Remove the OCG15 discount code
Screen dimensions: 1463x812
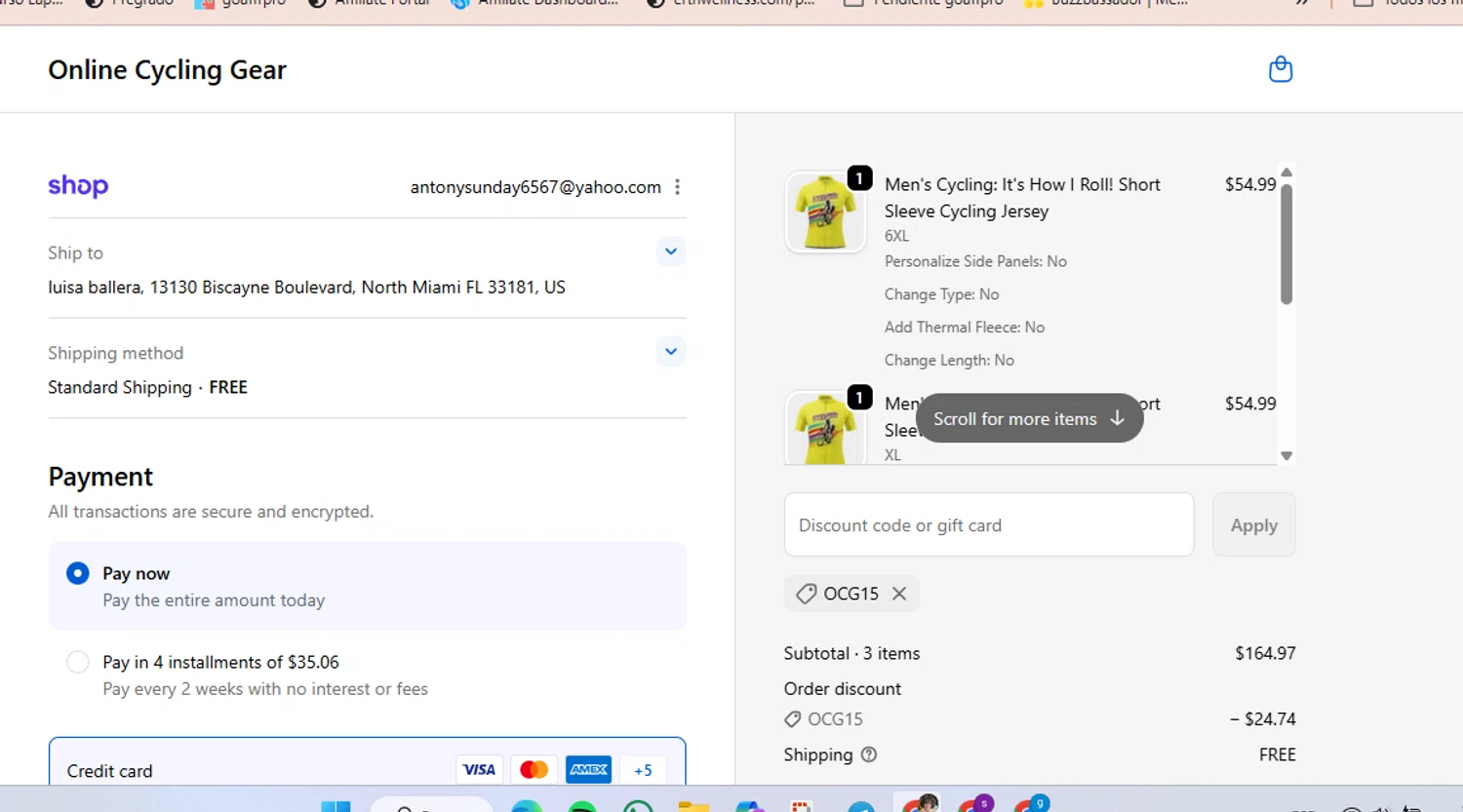[x=899, y=594]
